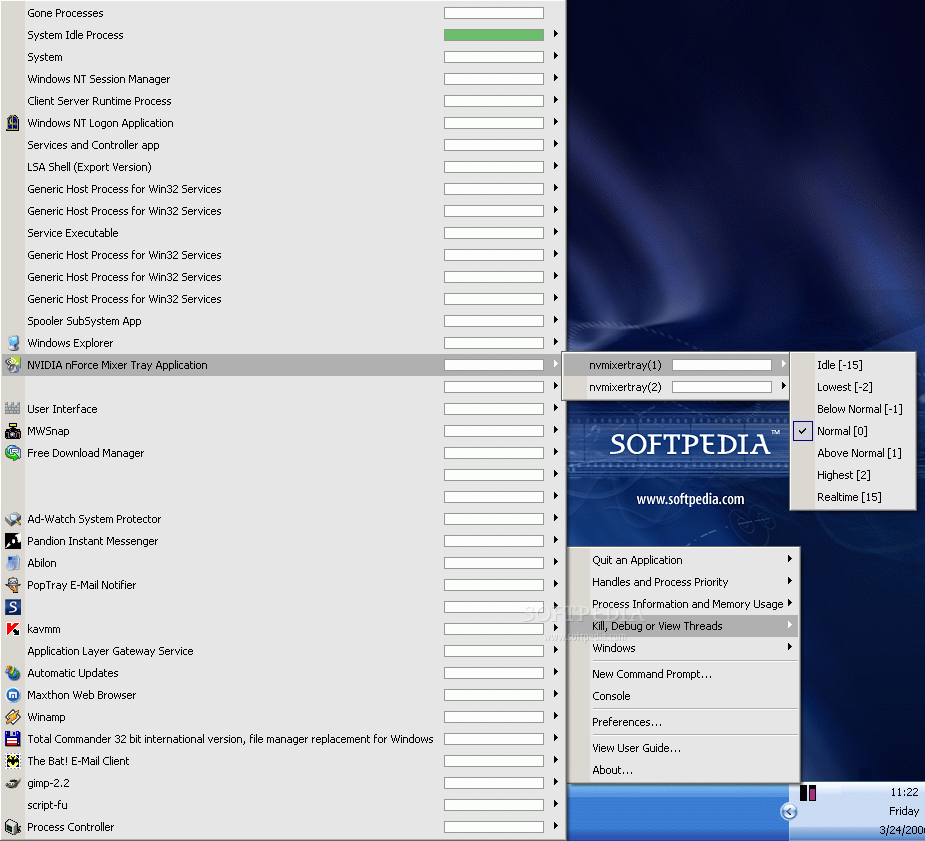The image size is (925, 841).
Task: Click the Abilon icon
Action: tap(12, 563)
